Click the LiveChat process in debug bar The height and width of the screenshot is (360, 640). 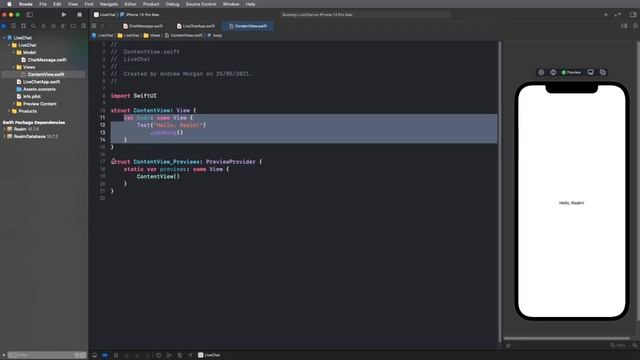tap(209, 355)
